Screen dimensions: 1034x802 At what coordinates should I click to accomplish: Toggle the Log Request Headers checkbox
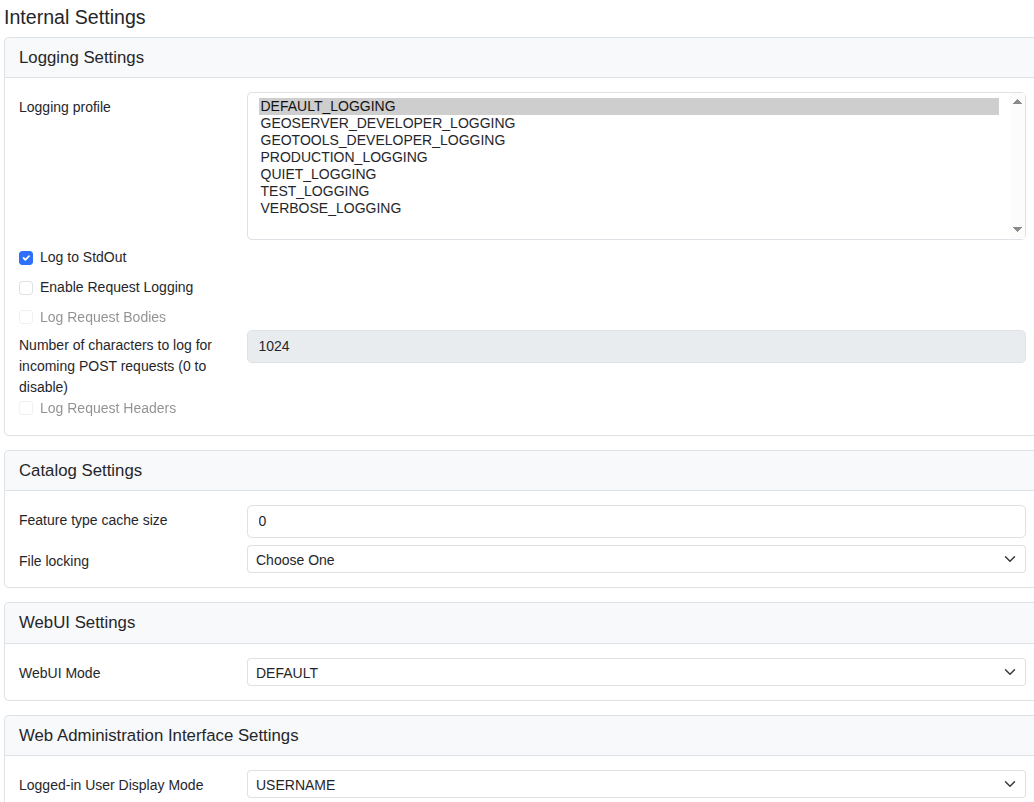[x=26, y=409]
